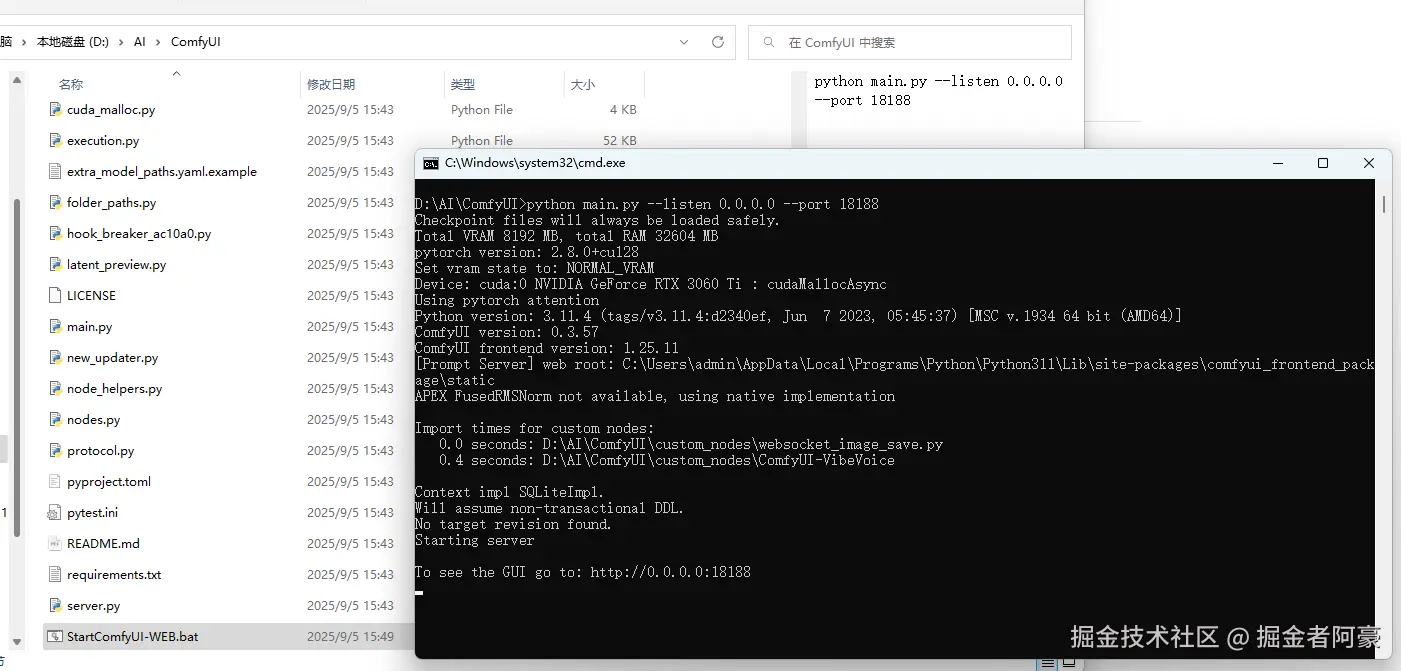Click the server.py file icon
The image size is (1401, 671).
[56, 605]
